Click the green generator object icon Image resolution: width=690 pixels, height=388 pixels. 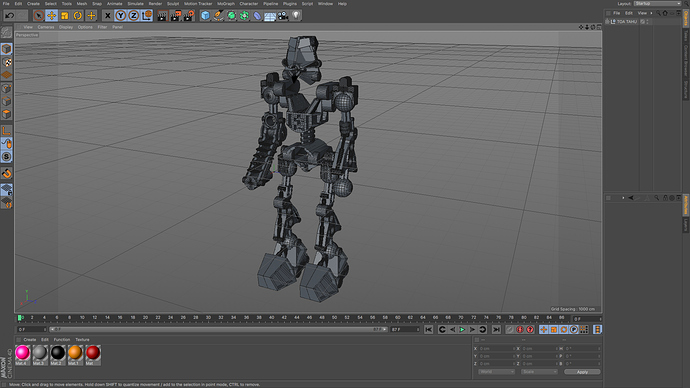231,16
